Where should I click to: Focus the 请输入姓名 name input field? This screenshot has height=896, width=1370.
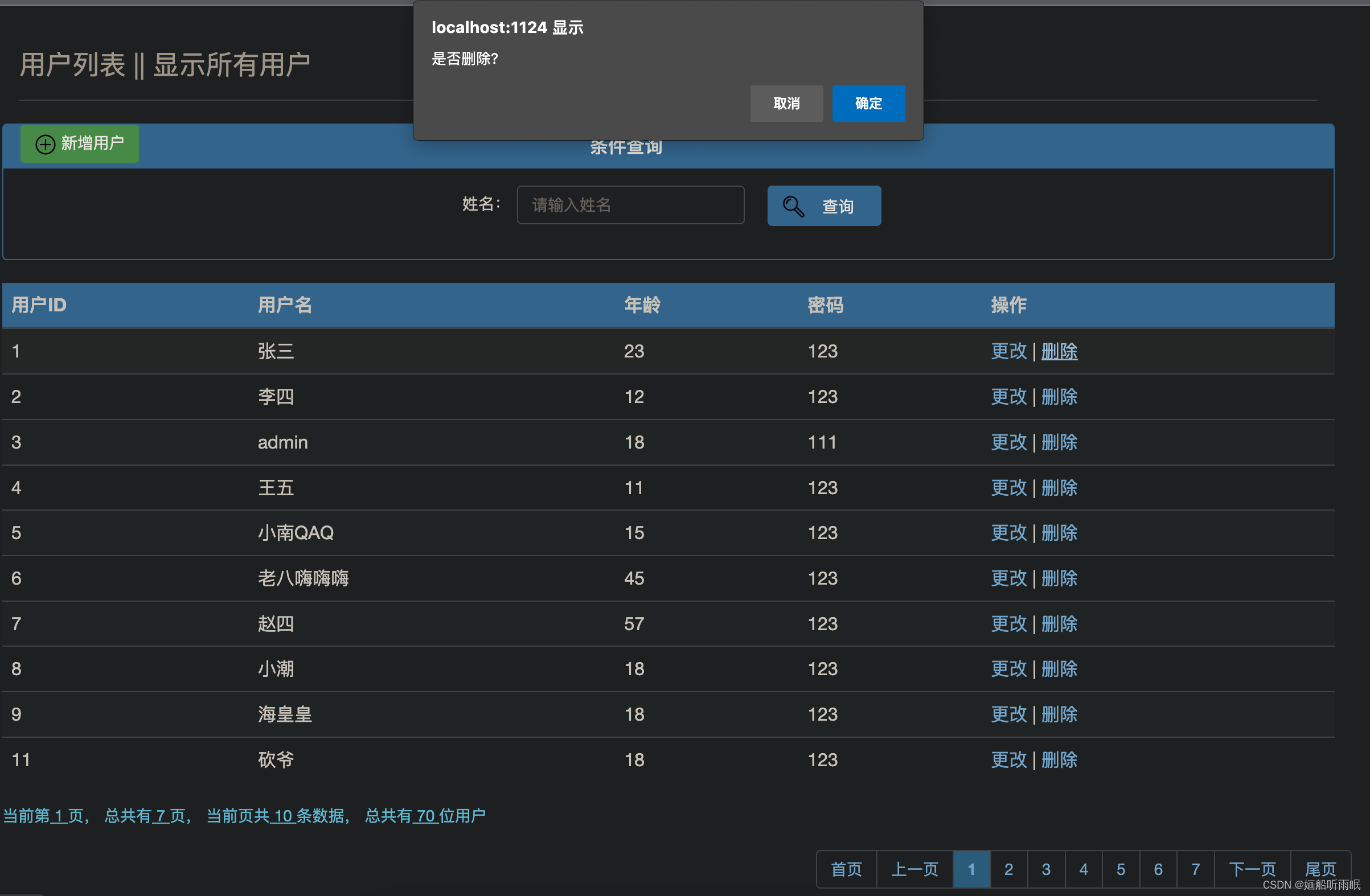pyautogui.click(x=630, y=205)
